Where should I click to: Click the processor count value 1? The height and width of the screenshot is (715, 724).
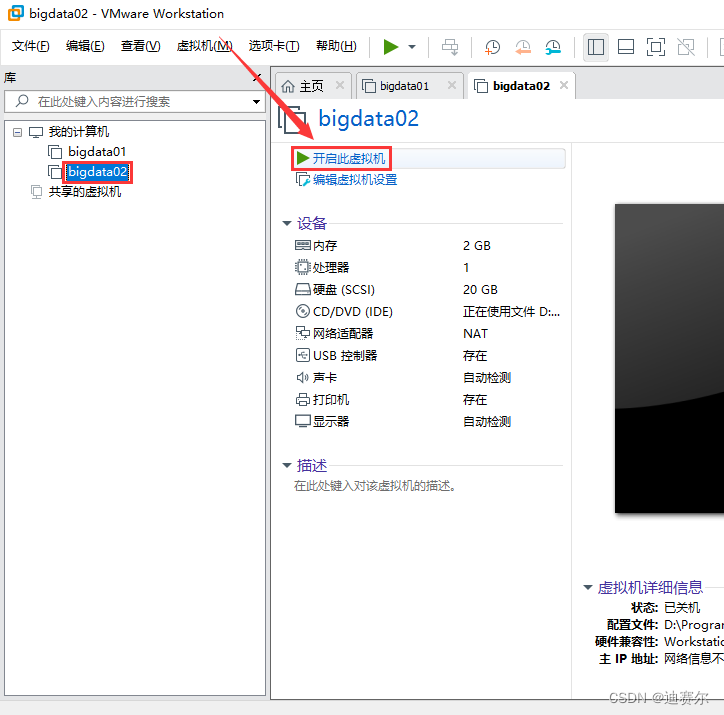pos(466,268)
